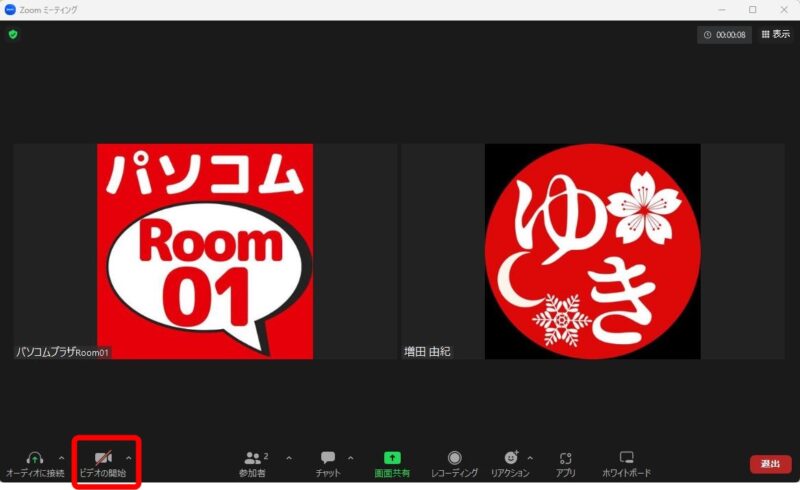
Task: Show encryption info via green shield icon
Action: (13, 34)
